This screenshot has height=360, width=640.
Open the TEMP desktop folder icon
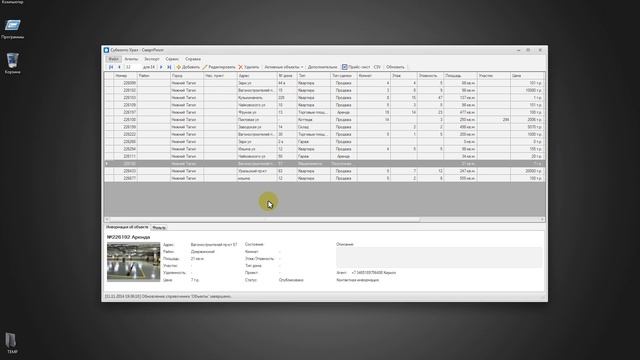tap(12, 343)
